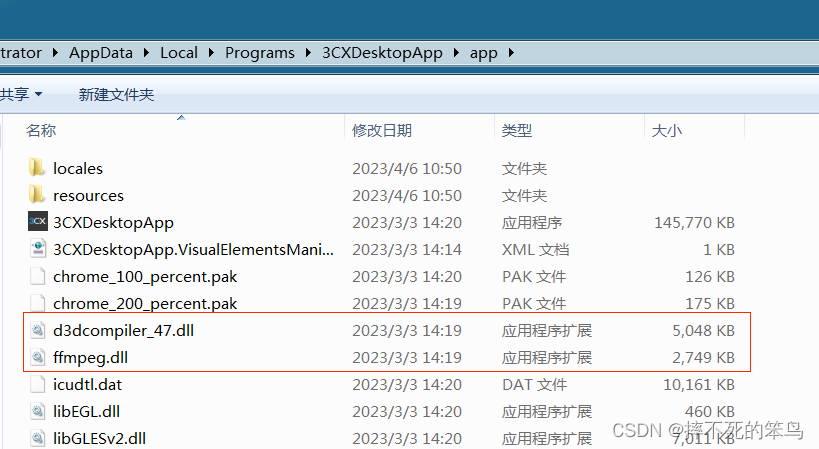Select the locales folder name
The width and height of the screenshot is (819, 449).
78,169
